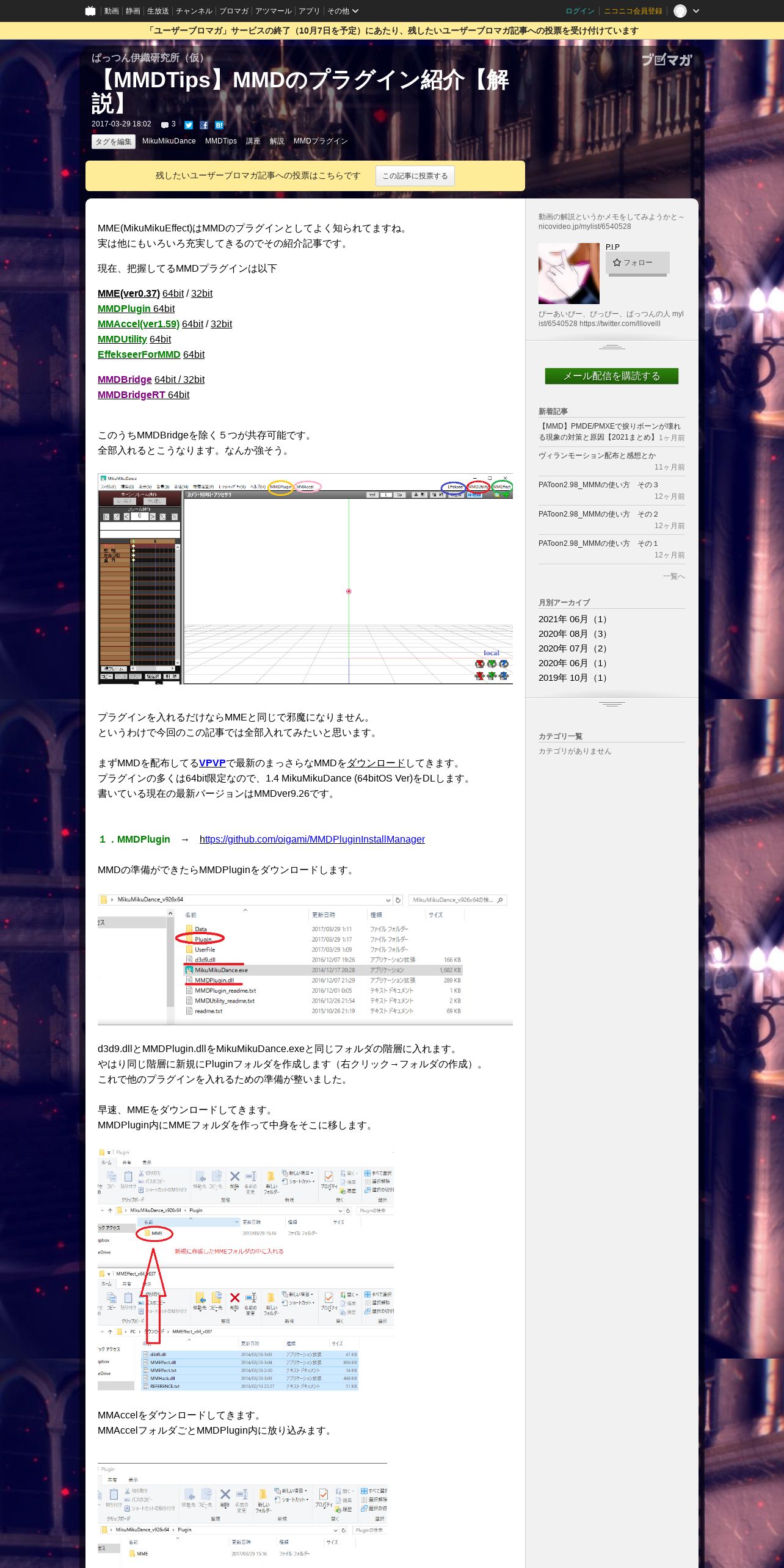Click この記事に投票する button
784x1568 pixels.
[x=415, y=176]
